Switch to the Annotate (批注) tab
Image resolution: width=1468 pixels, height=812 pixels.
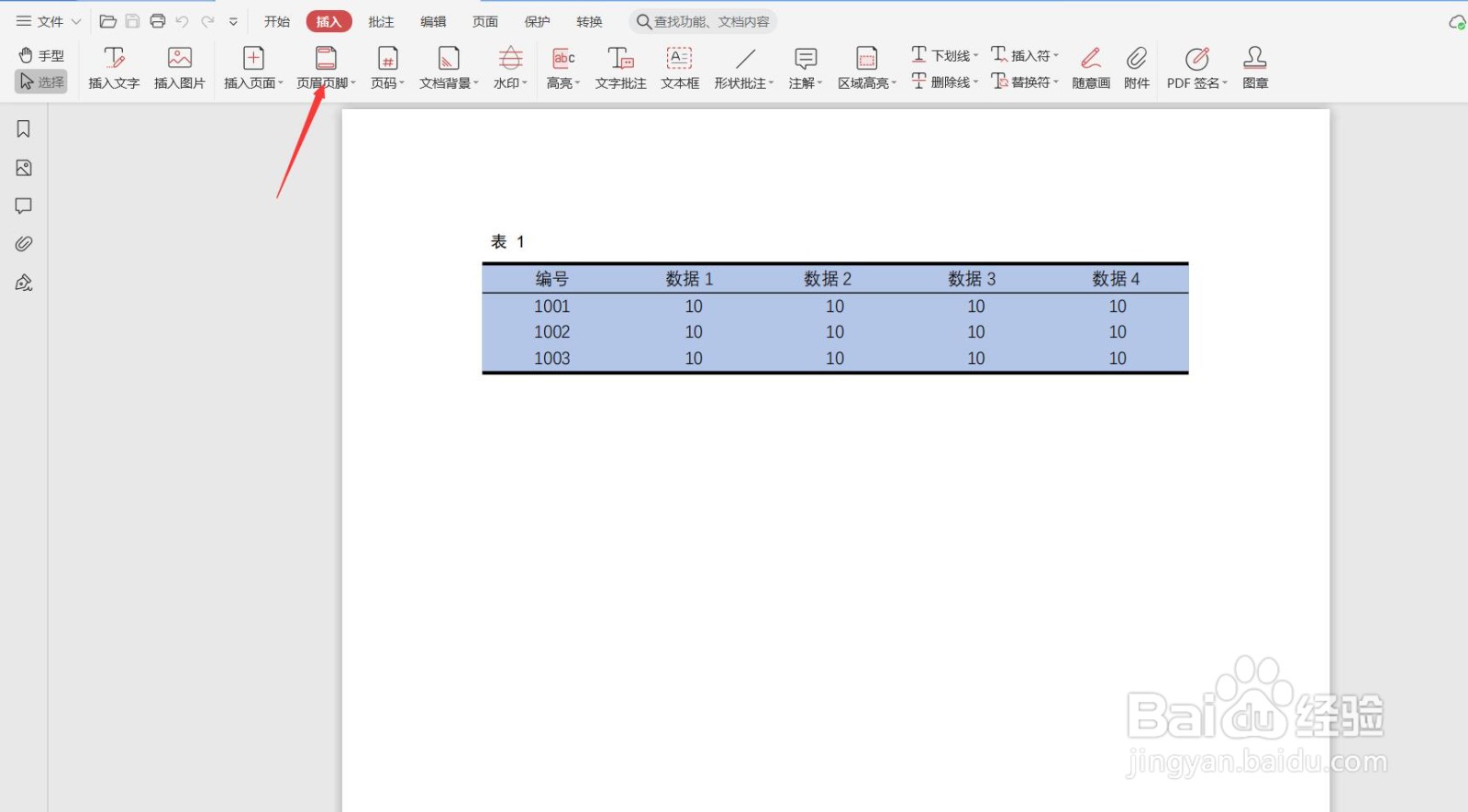[x=381, y=21]
